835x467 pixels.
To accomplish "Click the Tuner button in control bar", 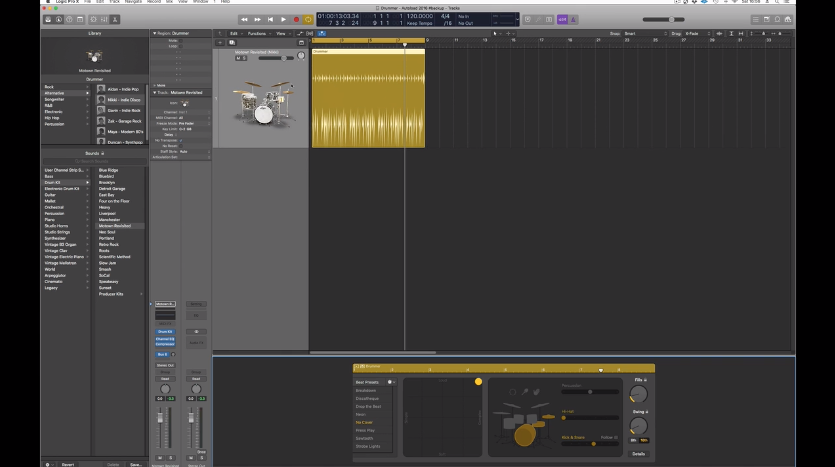I will [538, 20].
